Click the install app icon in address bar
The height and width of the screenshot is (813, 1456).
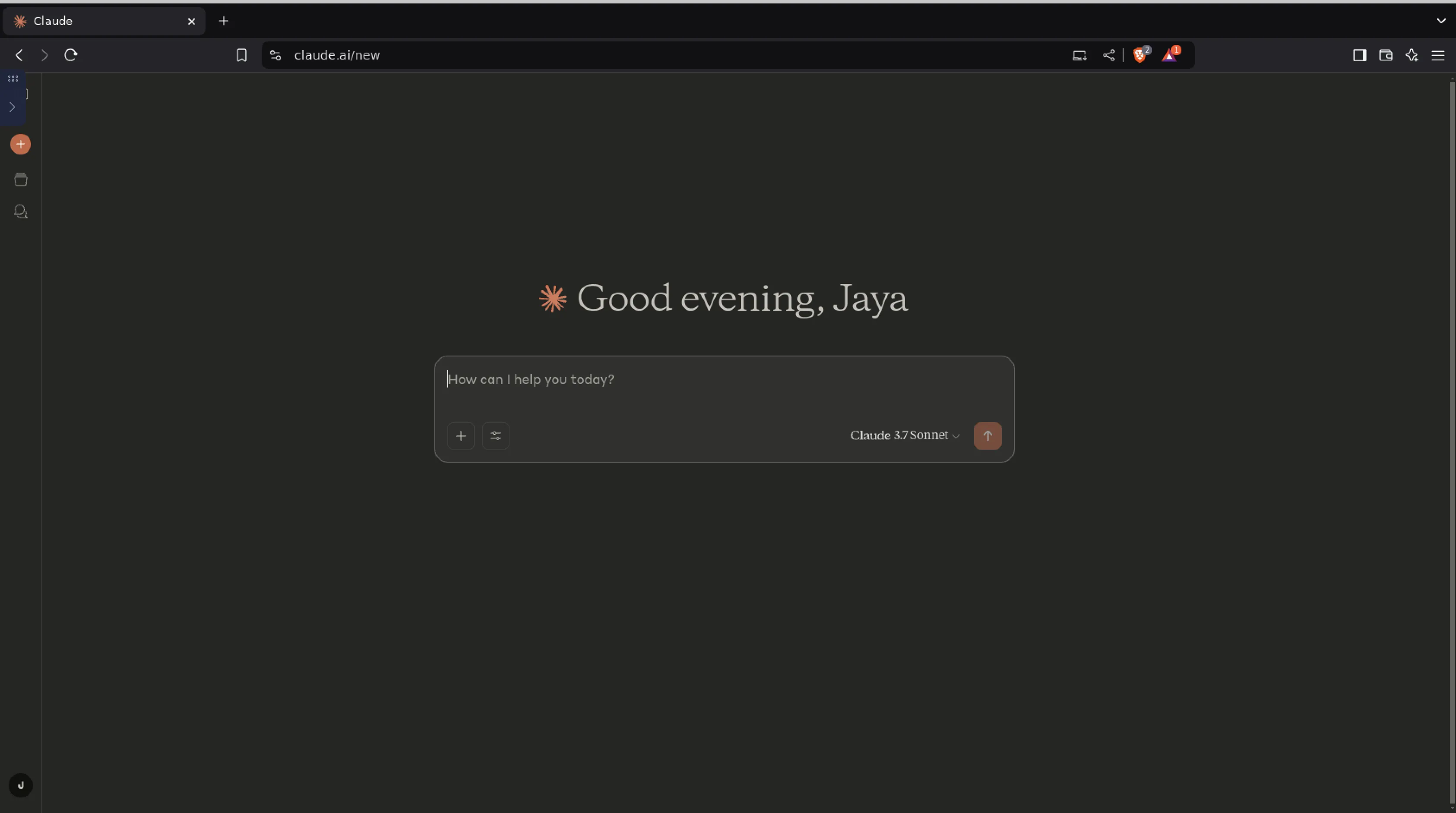pyautogui.click(x=1079, y=55)
